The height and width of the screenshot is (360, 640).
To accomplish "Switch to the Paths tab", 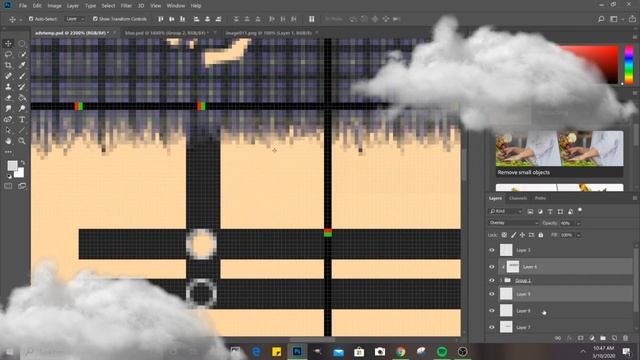I will 540,198.
